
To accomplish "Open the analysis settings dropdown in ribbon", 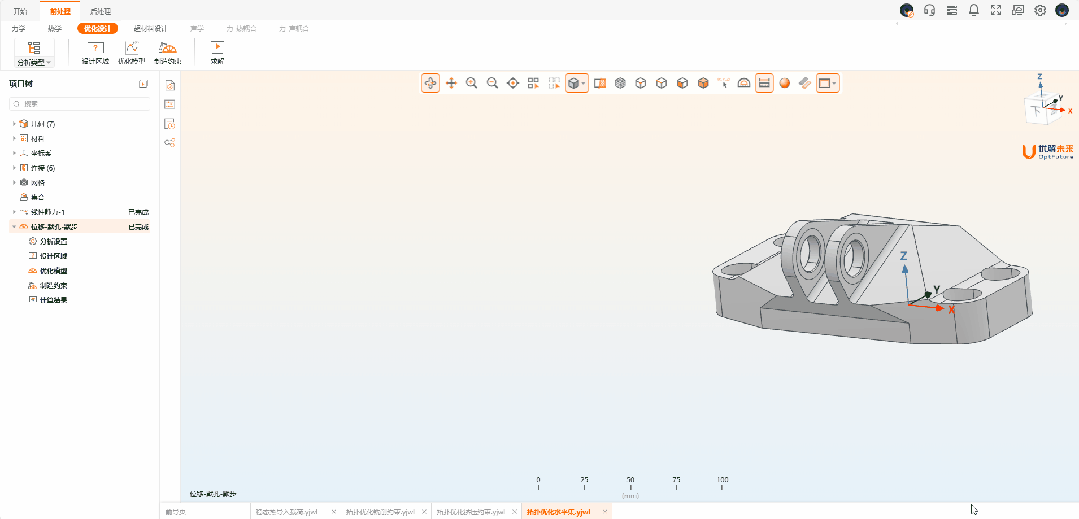I will (34, 53).
